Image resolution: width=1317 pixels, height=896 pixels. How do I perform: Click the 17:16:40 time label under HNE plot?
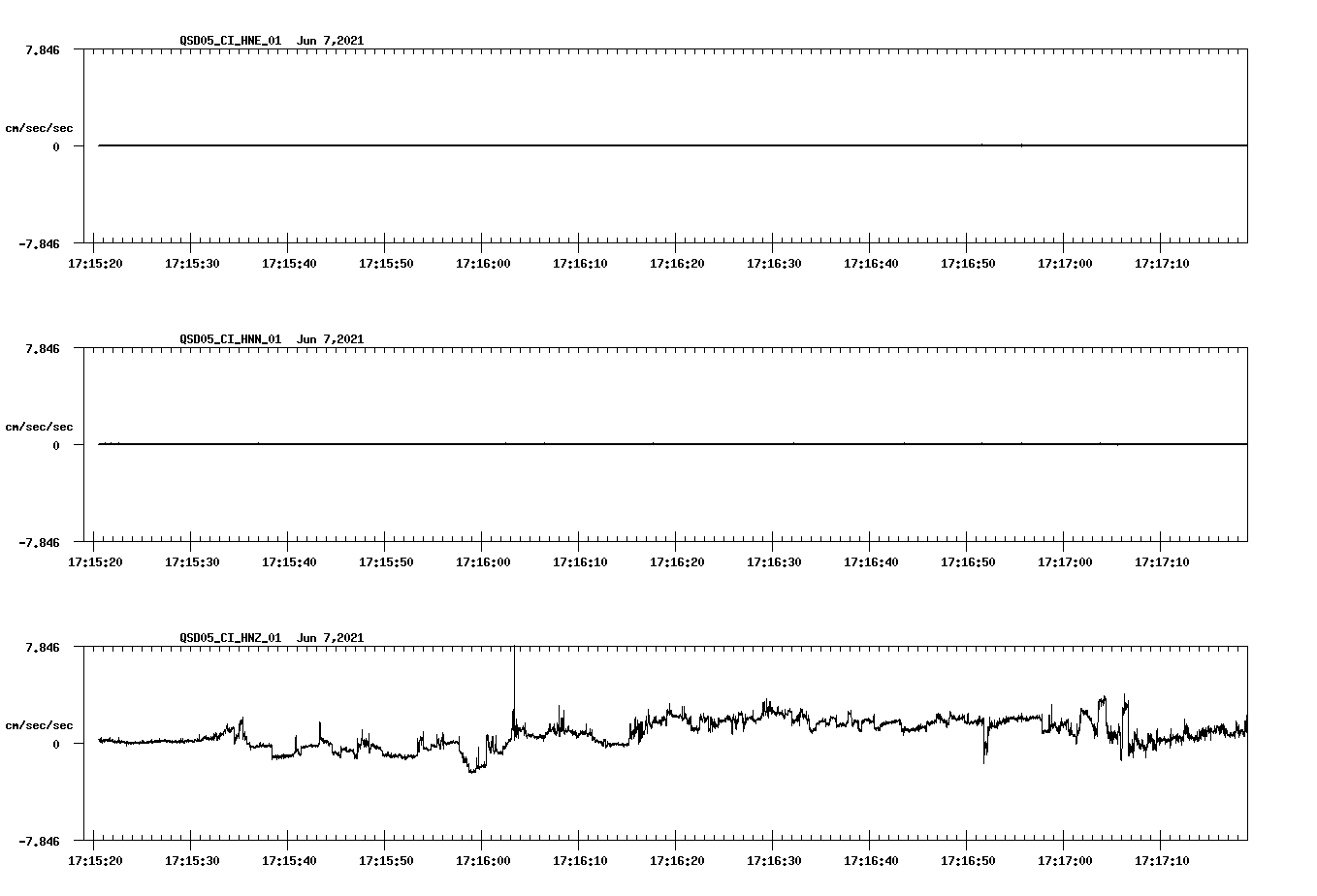[871, 264]
